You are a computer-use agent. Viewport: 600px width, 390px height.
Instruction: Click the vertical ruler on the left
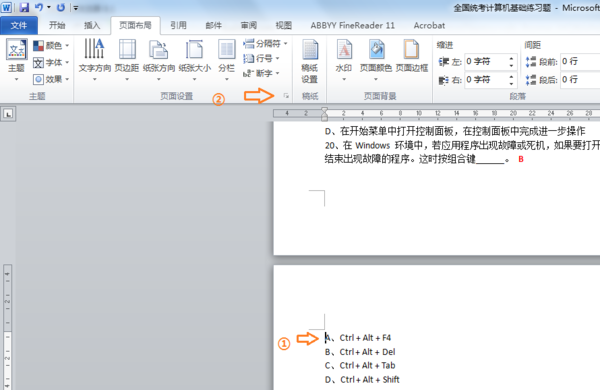coord(7,327)
